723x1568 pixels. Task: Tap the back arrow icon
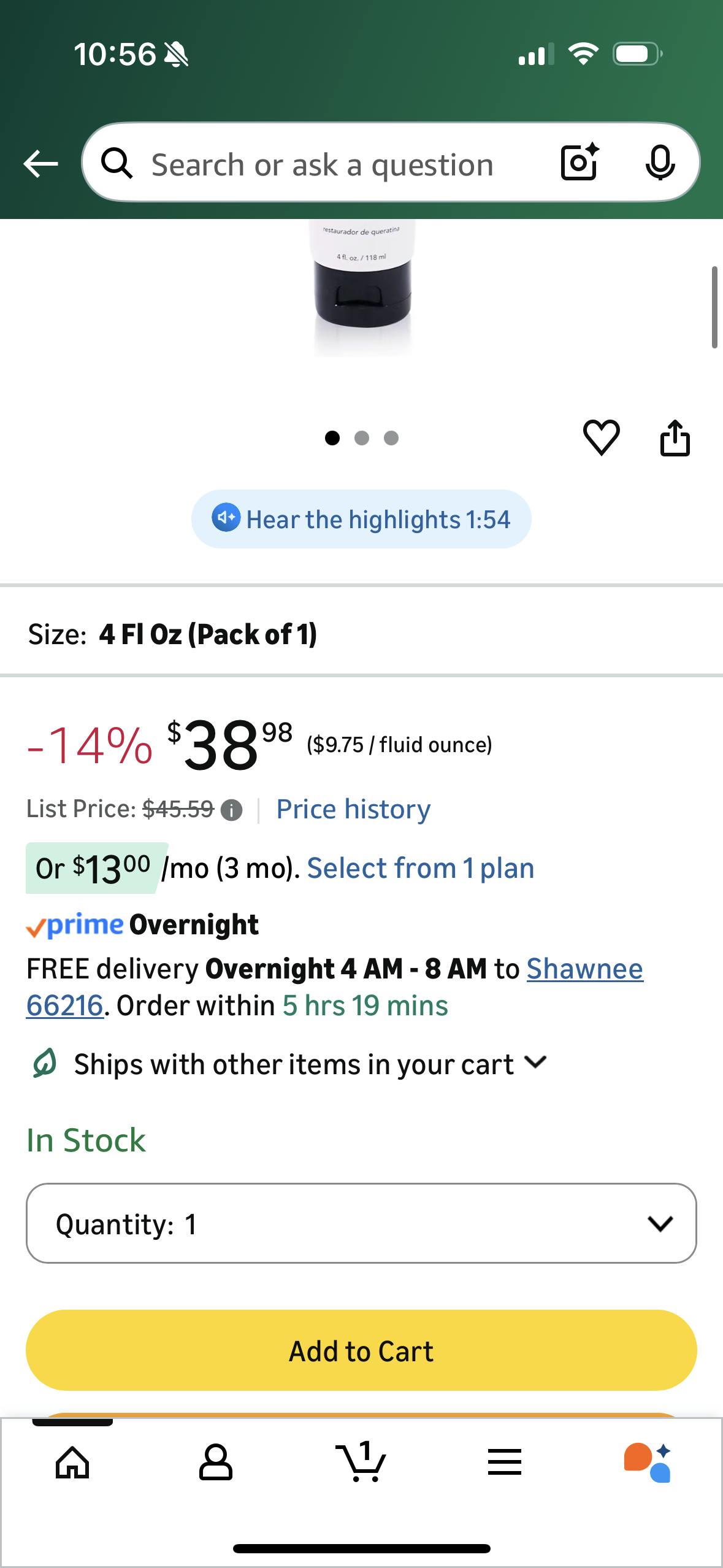tap(40, 164)
